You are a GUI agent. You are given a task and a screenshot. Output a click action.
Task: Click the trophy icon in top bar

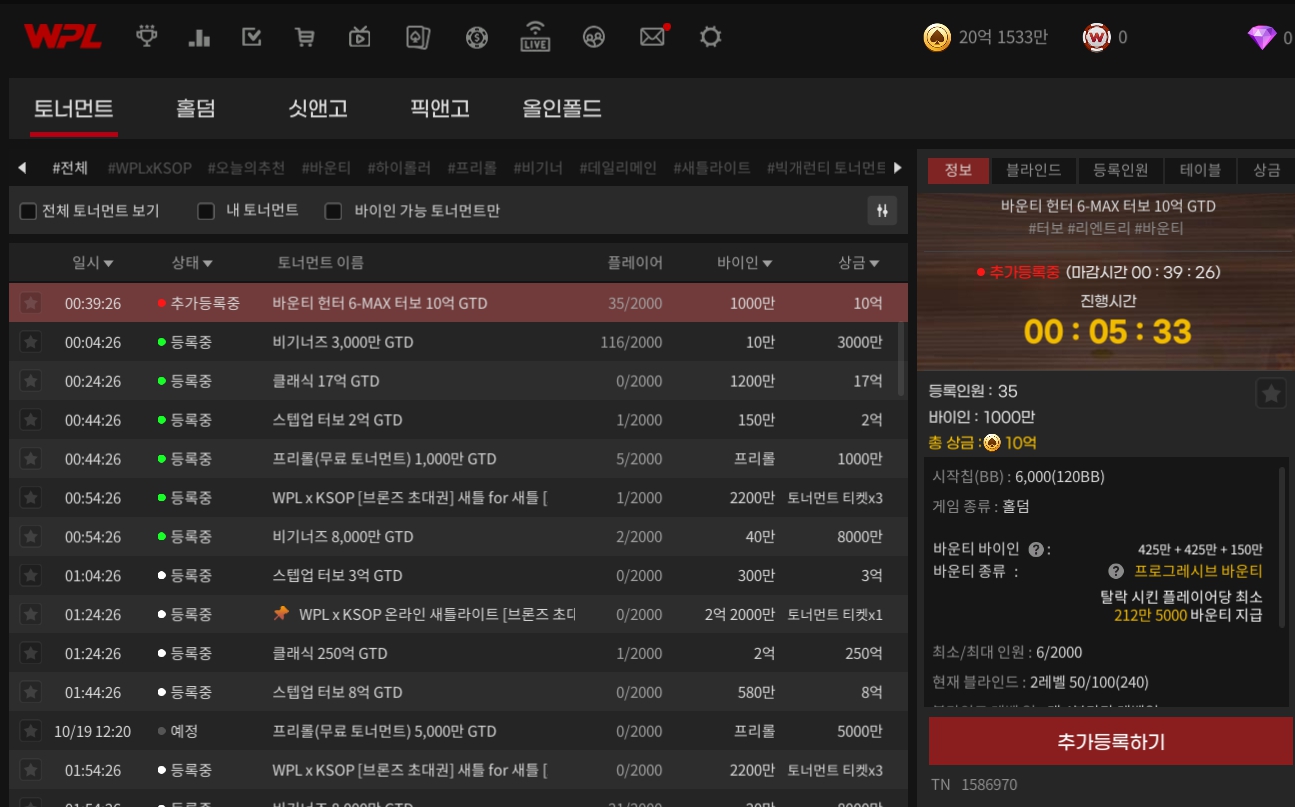pos(147,38)
